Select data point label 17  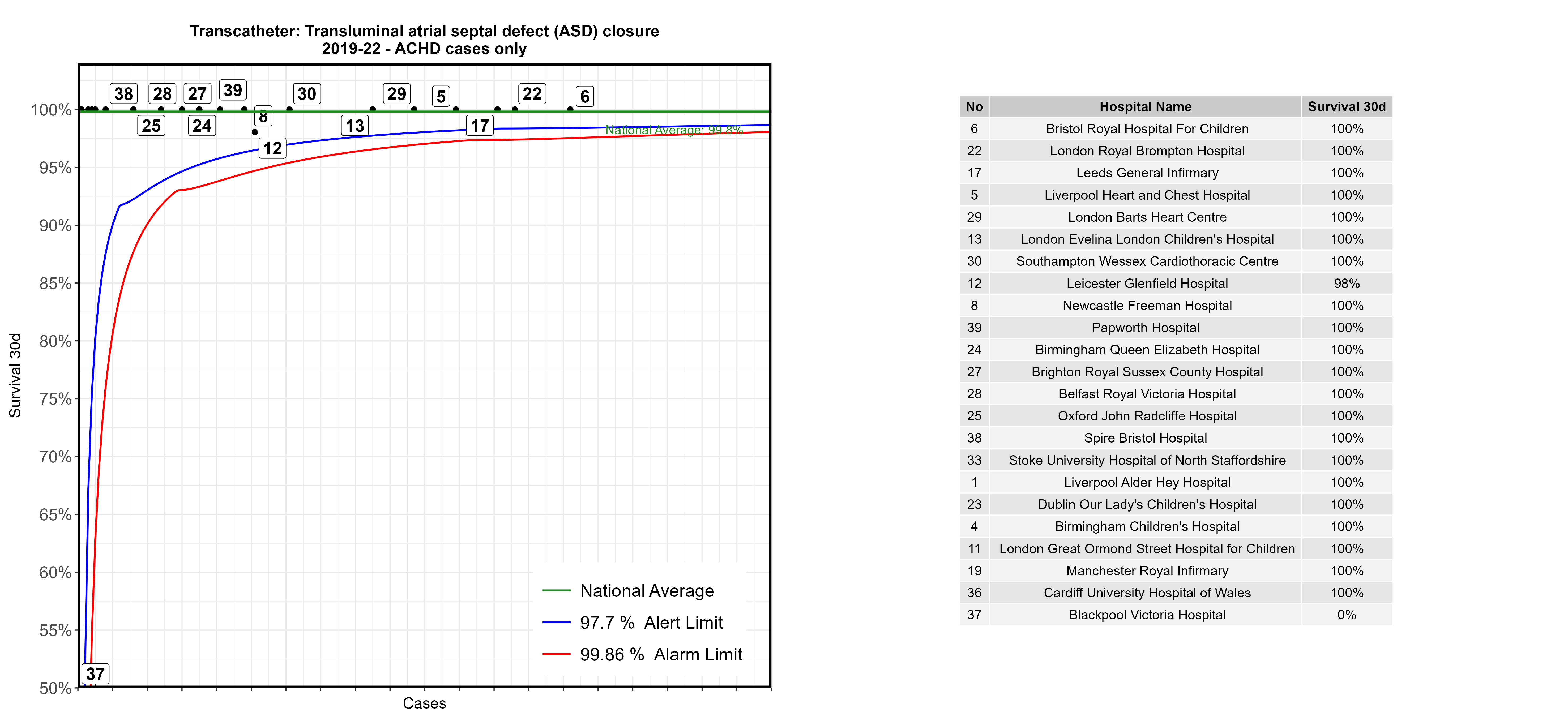(x=480, y=126)
